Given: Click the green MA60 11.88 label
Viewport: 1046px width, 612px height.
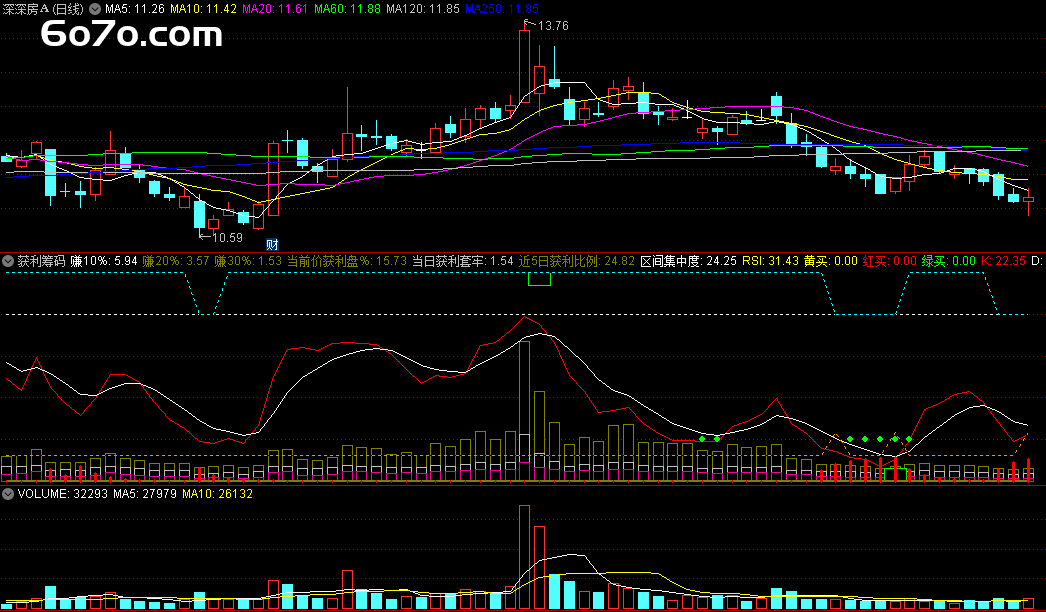Looking at the screenshot, I should coord(347,9).
